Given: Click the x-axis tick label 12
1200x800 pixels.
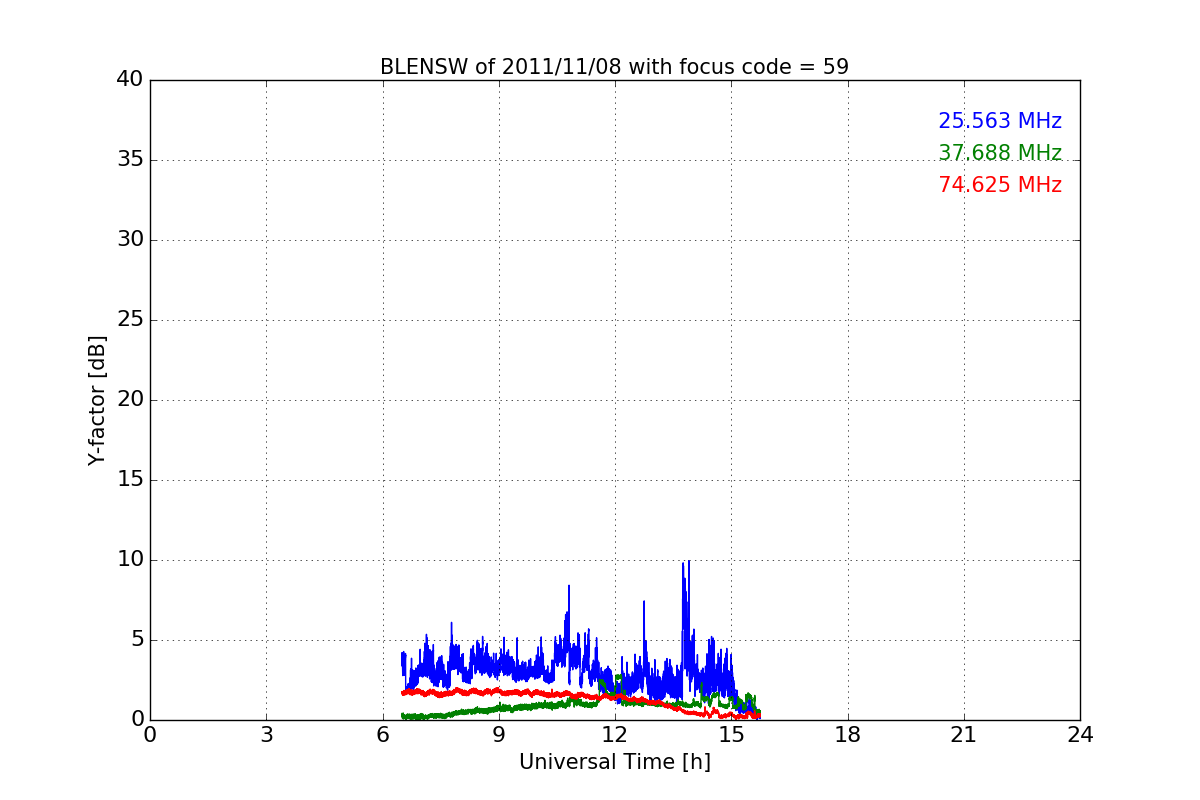Looking at the screenshot, I should pyautogui.click(x=615, y=735).
